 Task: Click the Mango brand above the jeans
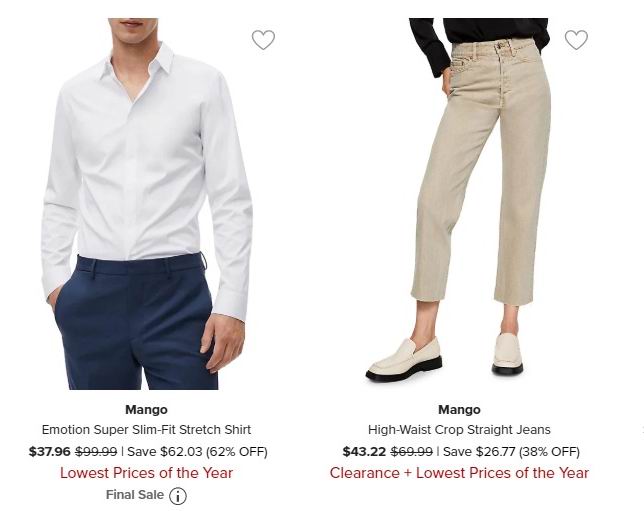click(459, 410)
